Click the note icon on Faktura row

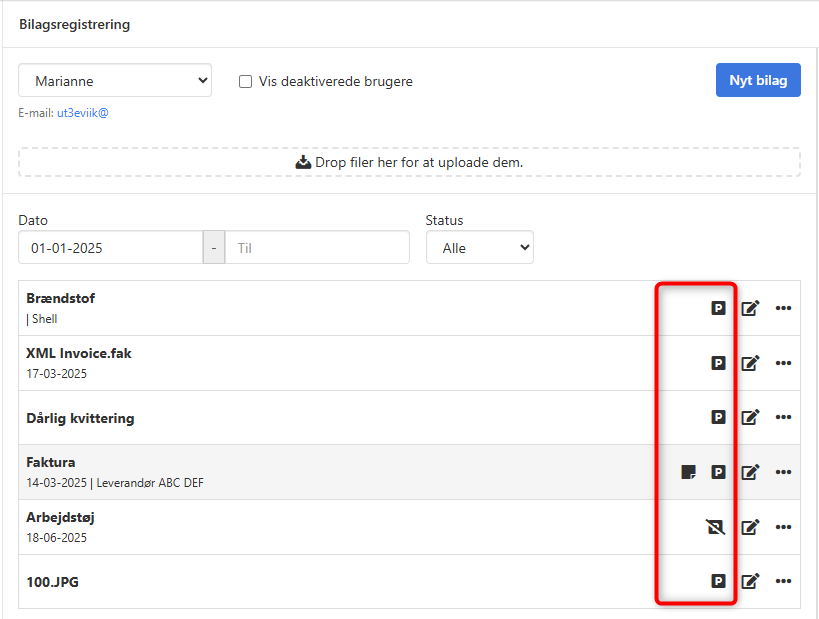(688, 472)
